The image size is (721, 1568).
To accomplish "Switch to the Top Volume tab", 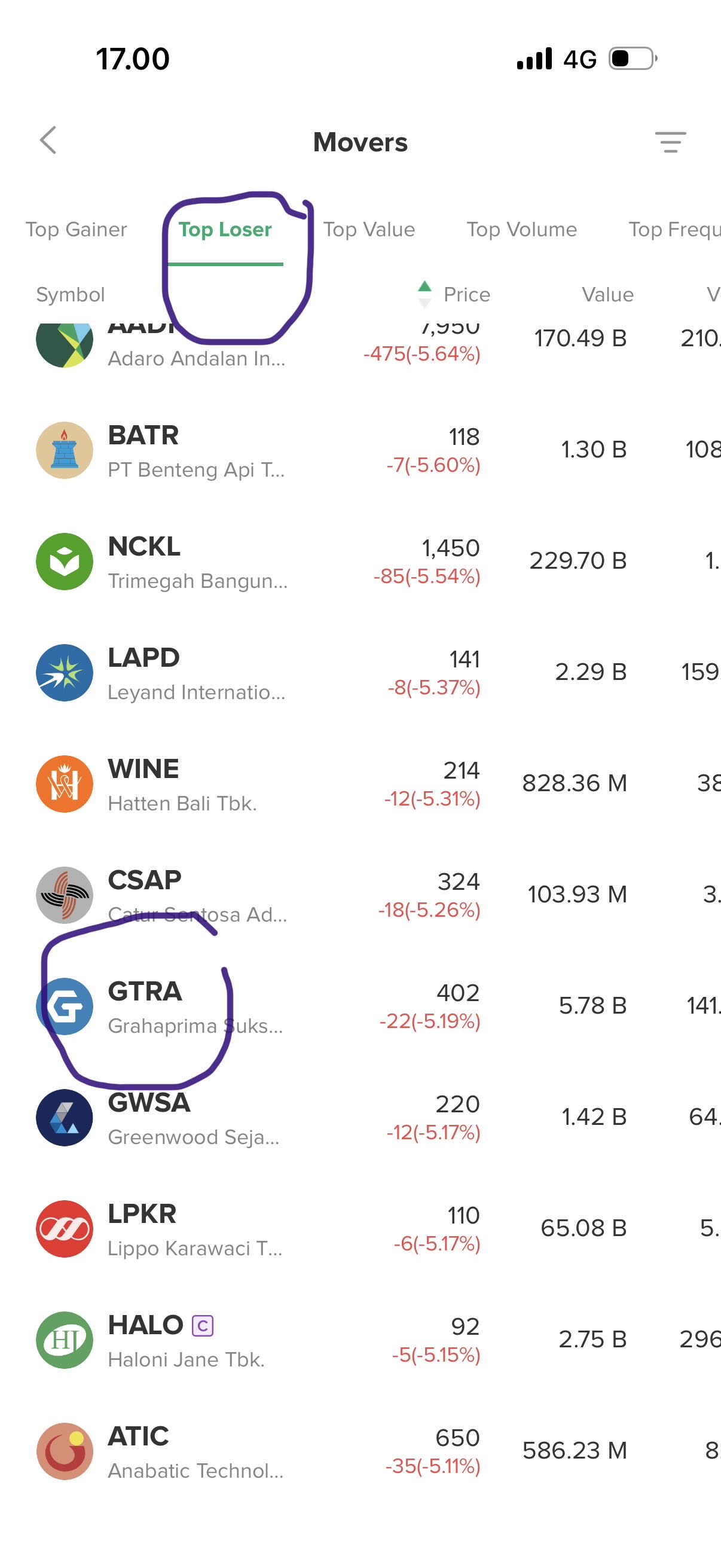I will coord(521,230).
